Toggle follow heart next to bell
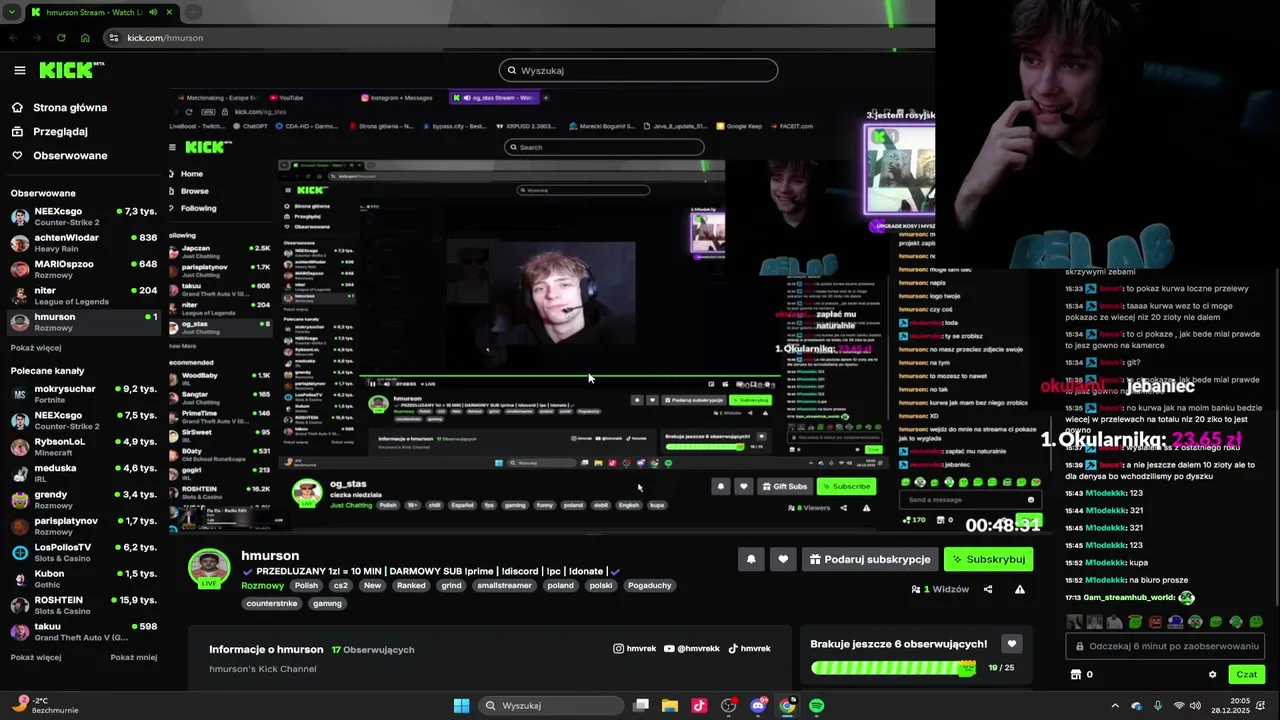The width and height of the screenshot is (1280, 720). pyautogui.click(x=783, y=559)
